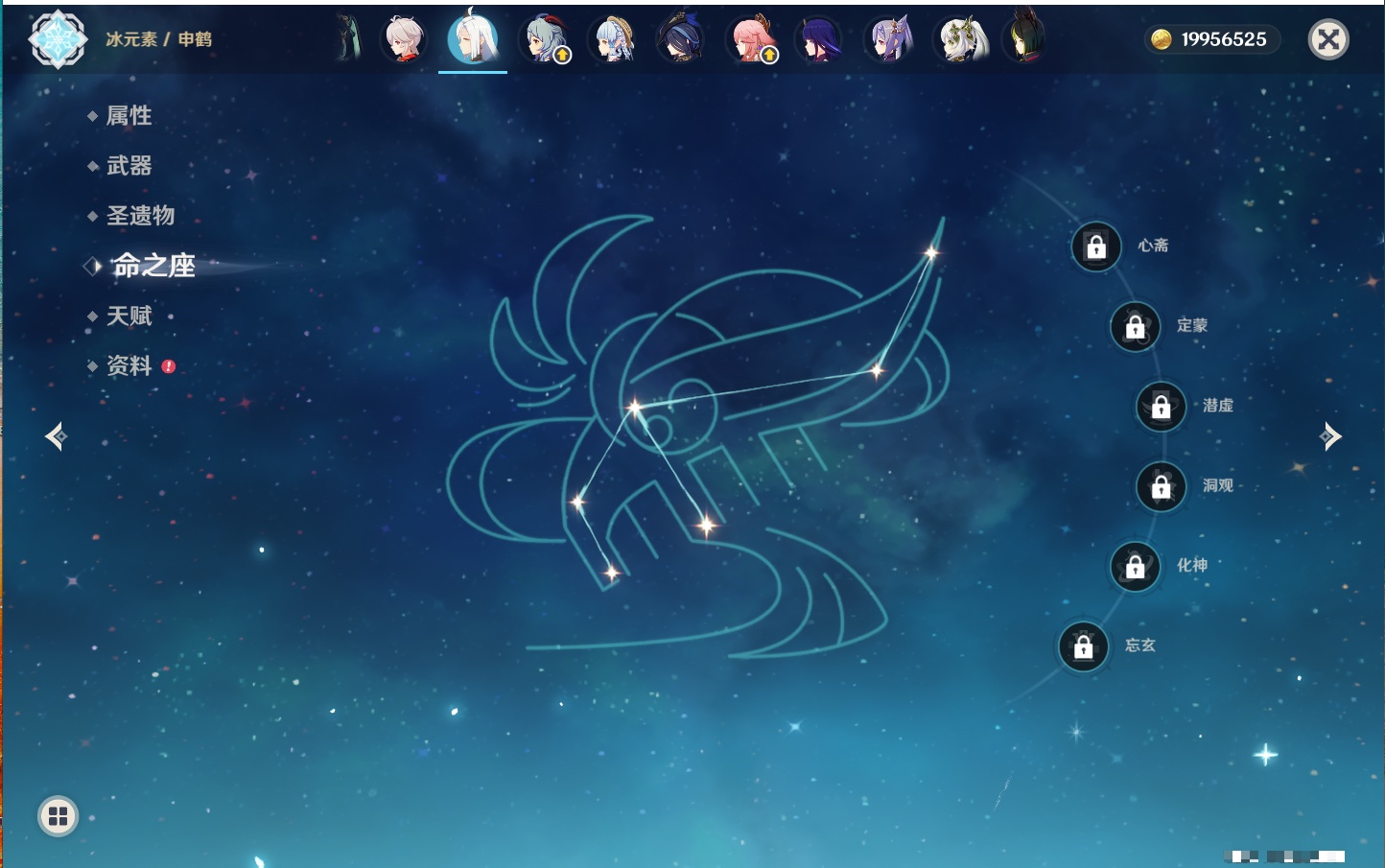Image resolution: width=1385 pixels, height=868 pixels.
Task: Click the 定蒙 constellation label
Action: (x=1192, y=325)
